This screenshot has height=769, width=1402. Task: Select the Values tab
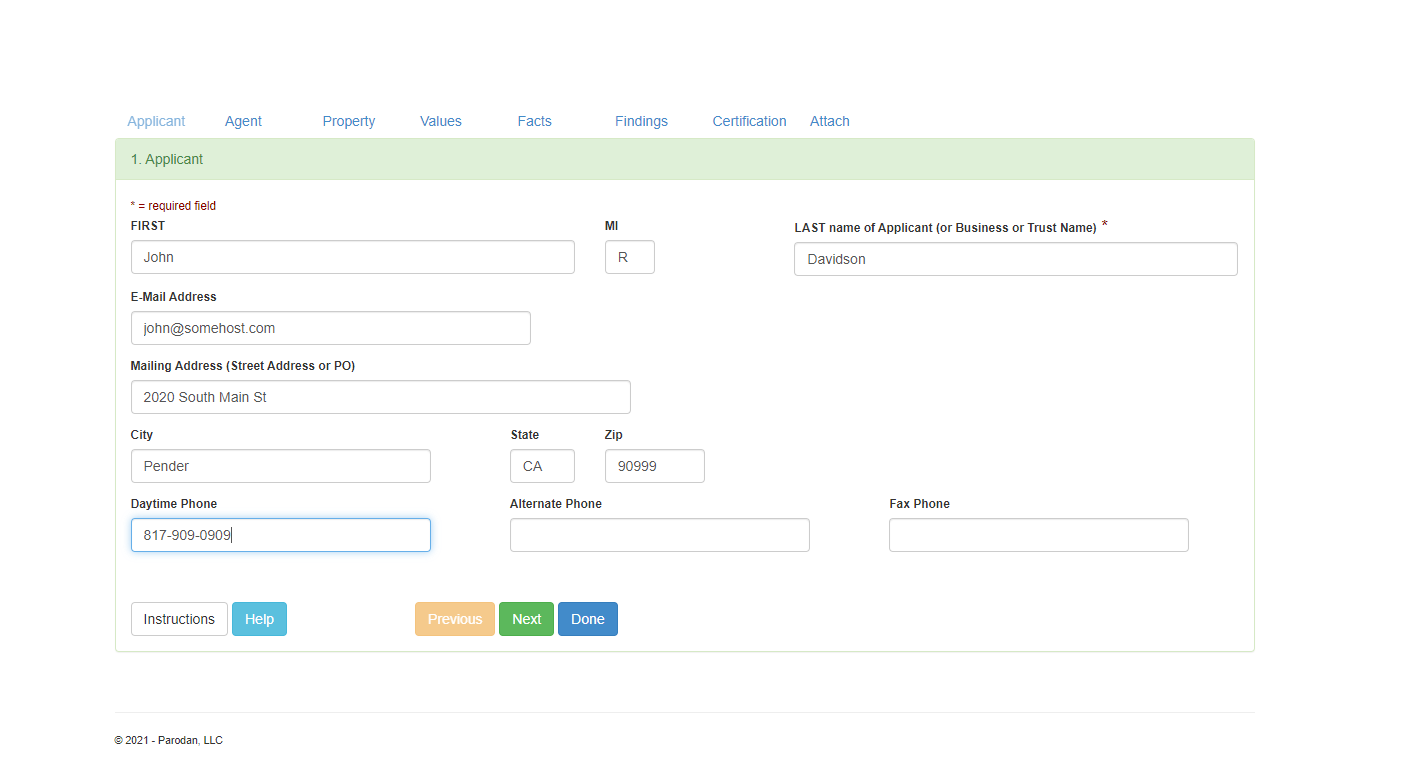[x=441, y=121]
